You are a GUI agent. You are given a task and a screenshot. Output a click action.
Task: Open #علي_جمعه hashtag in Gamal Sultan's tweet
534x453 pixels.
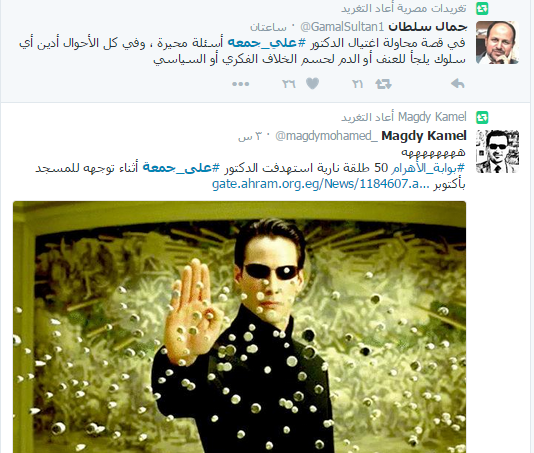(267, 43)
